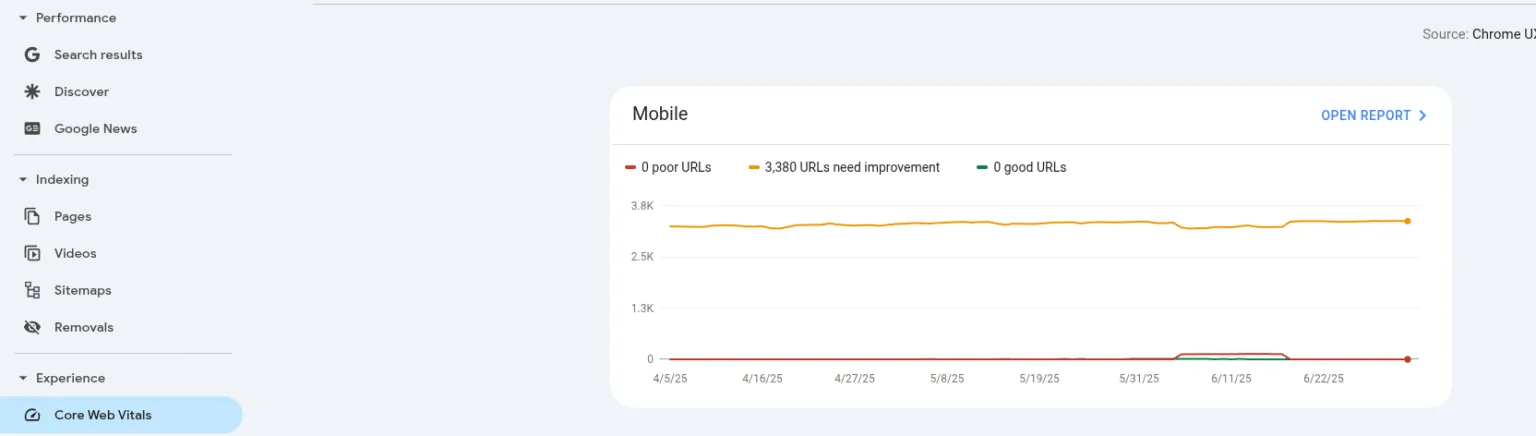Collapse the Indexing section arrow
1536x436 pixels.
(x=23, y=180)
